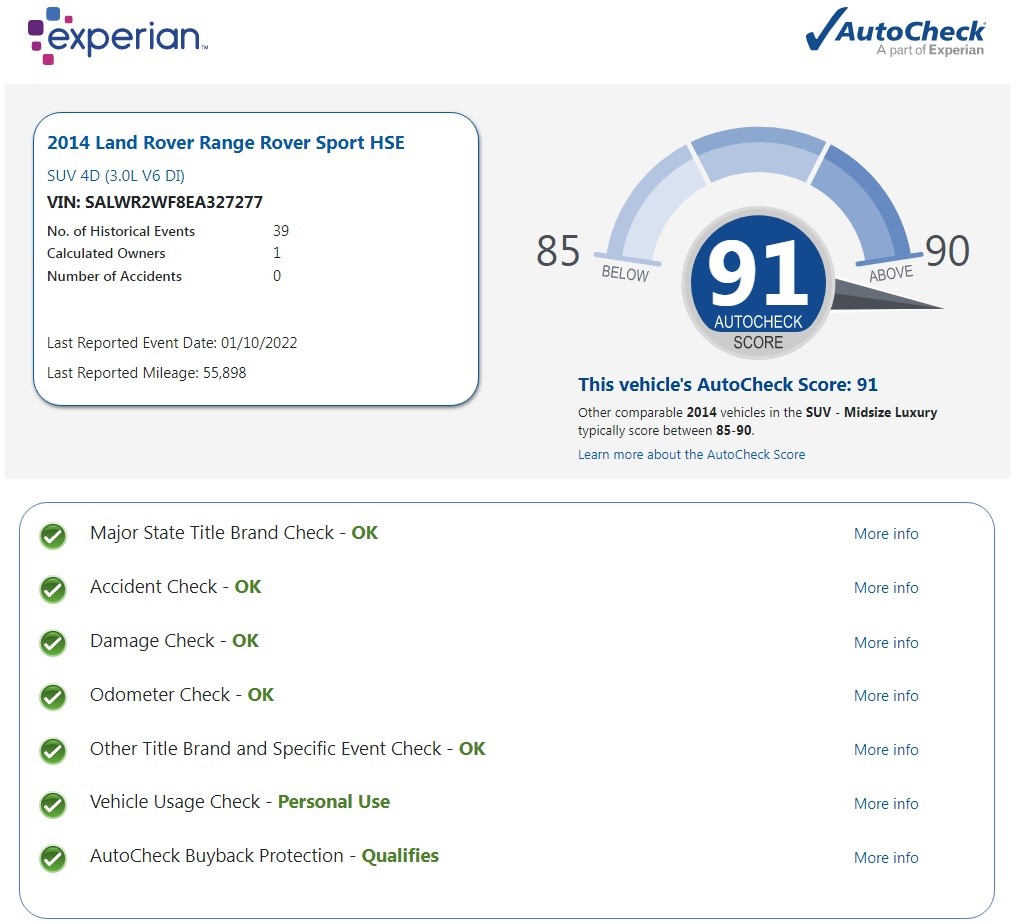
Task: Open More info for Odometer Check
Action: (x=886, y=696)
